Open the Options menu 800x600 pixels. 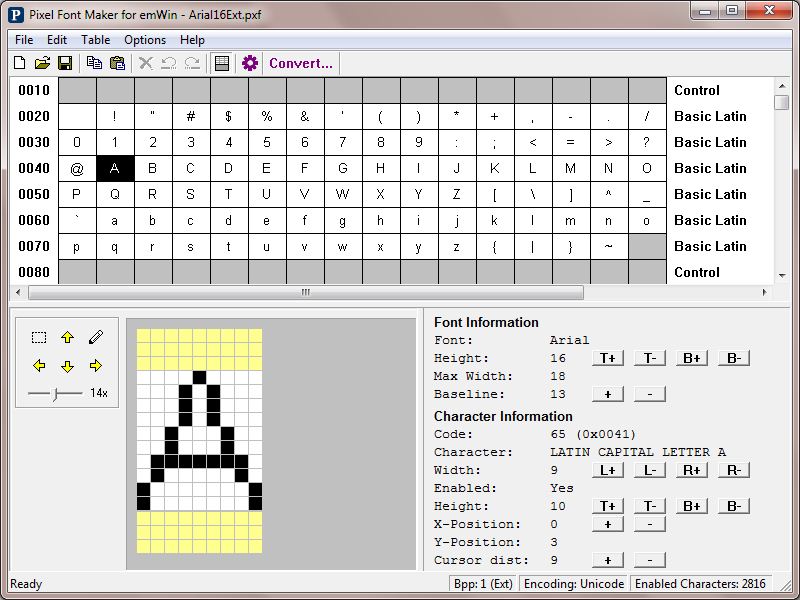145,40
